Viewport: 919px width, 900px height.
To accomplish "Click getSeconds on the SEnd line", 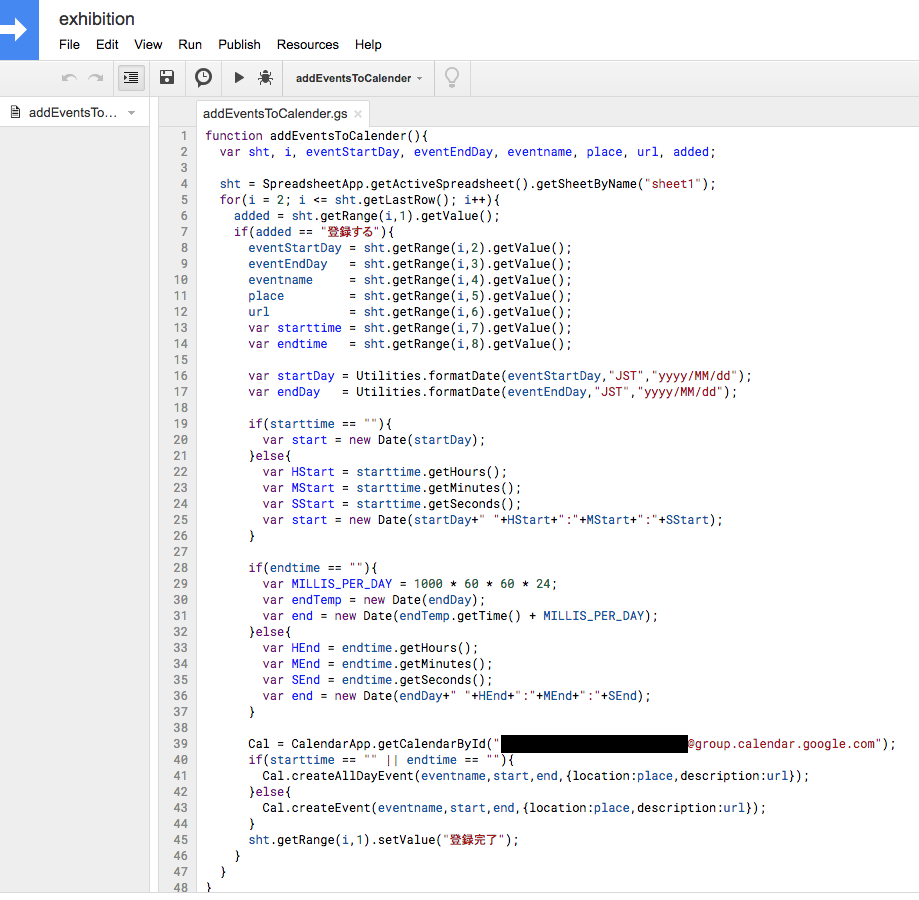I will [435, 680].
